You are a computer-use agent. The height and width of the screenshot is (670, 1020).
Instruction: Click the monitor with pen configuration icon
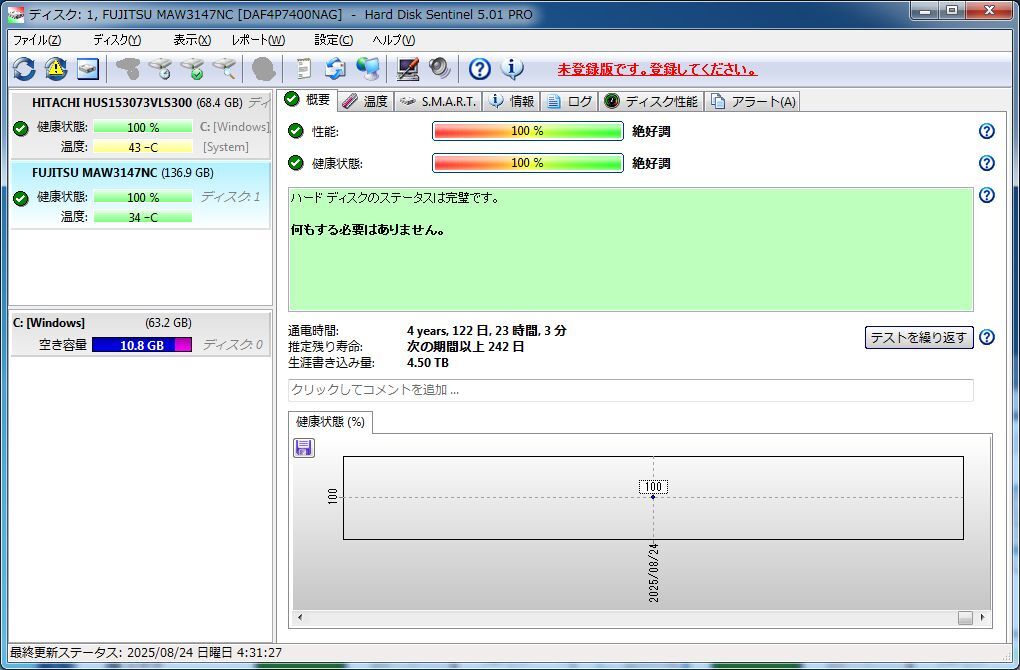point(408,69)
